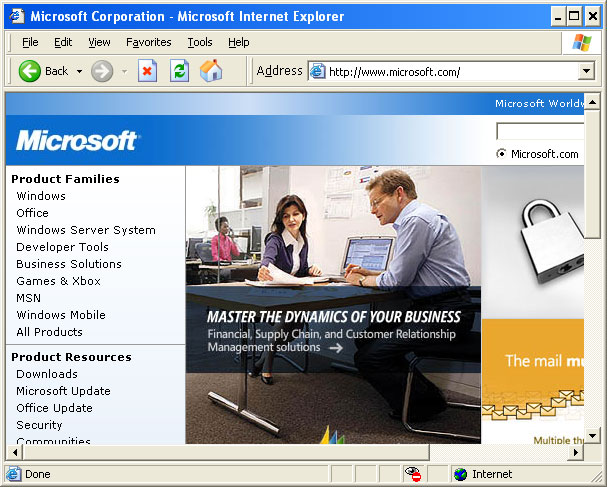Click the horizontal scrollbar thumb
This screenshot has height=487, width=607.
226,452
